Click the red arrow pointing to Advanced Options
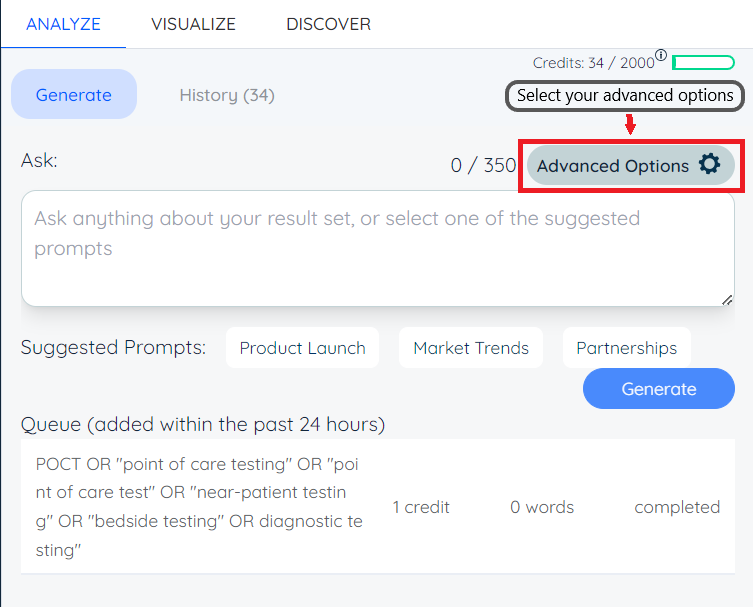The image size is (753, 607). coord(630,125)
